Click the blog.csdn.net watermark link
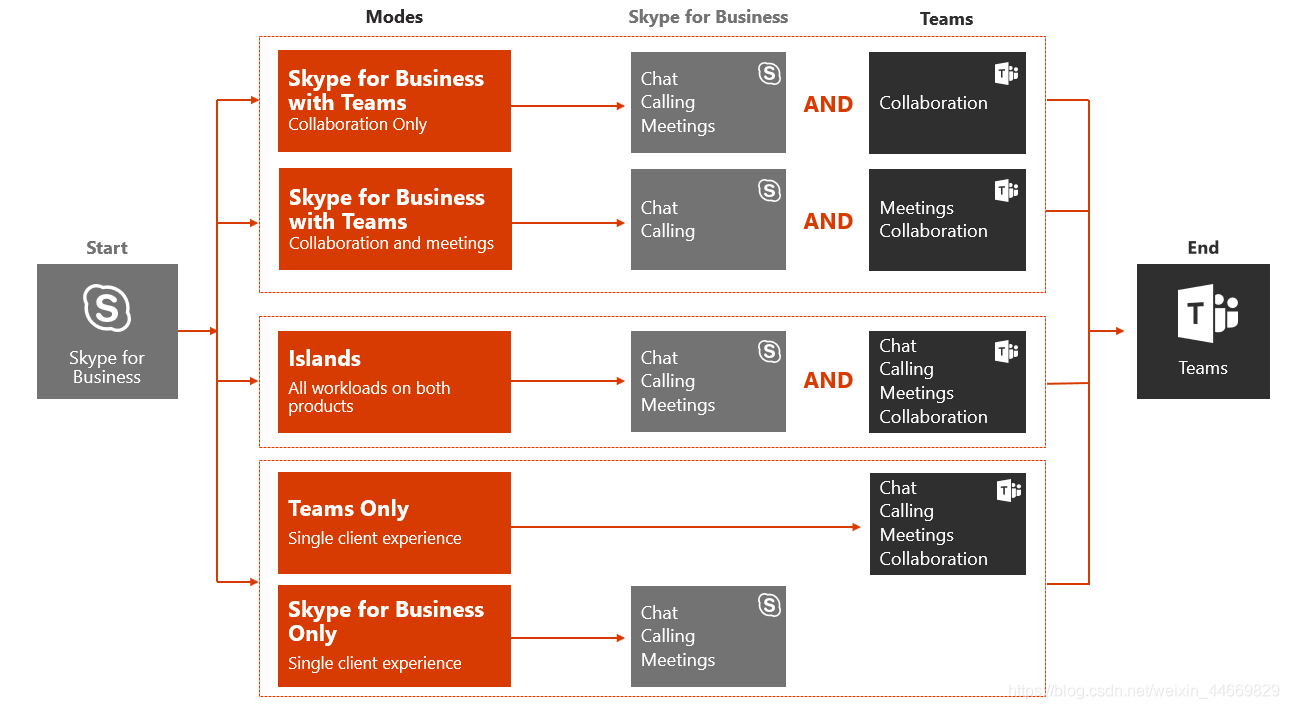1289x709 pixels. click(x=1144, y=691)
